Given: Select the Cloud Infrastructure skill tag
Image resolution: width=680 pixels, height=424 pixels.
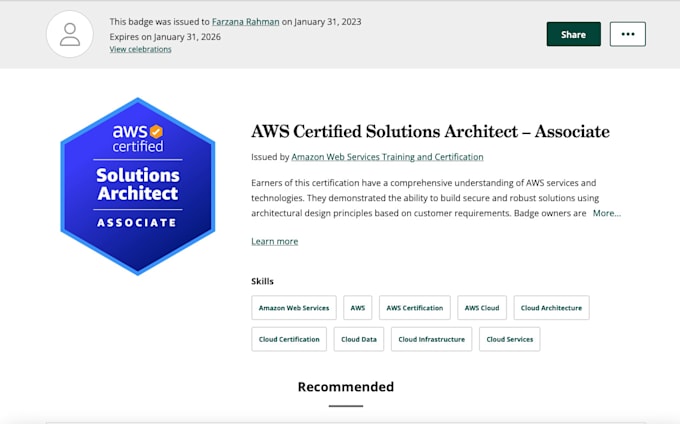Looking at the screenshot, I should coord(431,339).
